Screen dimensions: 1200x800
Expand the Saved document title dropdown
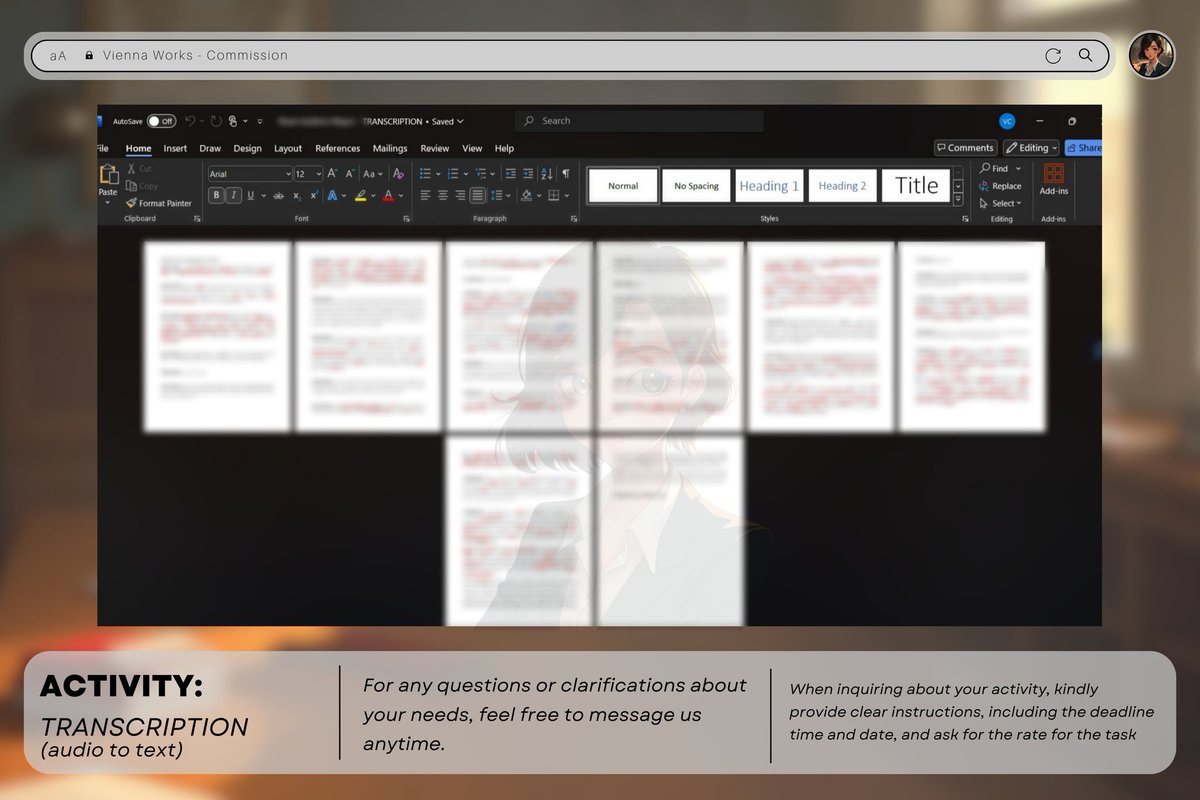[x=460, y=121]
